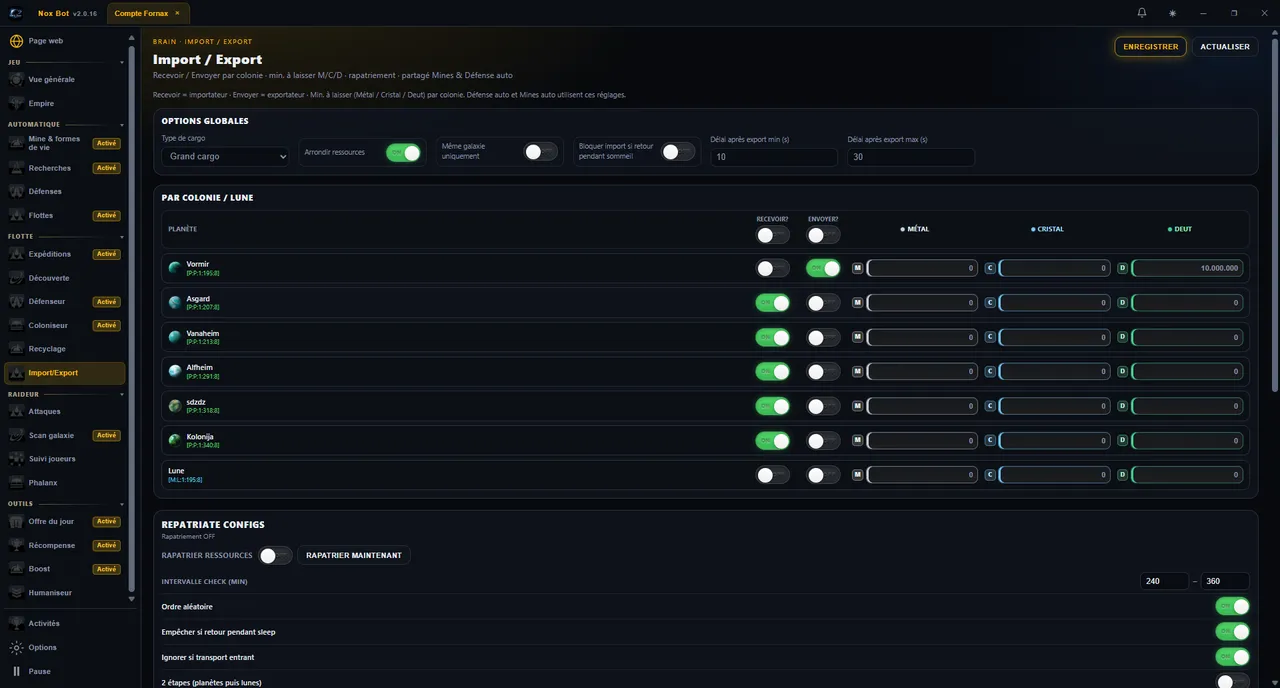This screenshot has width=1280, height=688.
Task: Select the Suivi joueurs sidebar icon
Action: pos(16,459)
